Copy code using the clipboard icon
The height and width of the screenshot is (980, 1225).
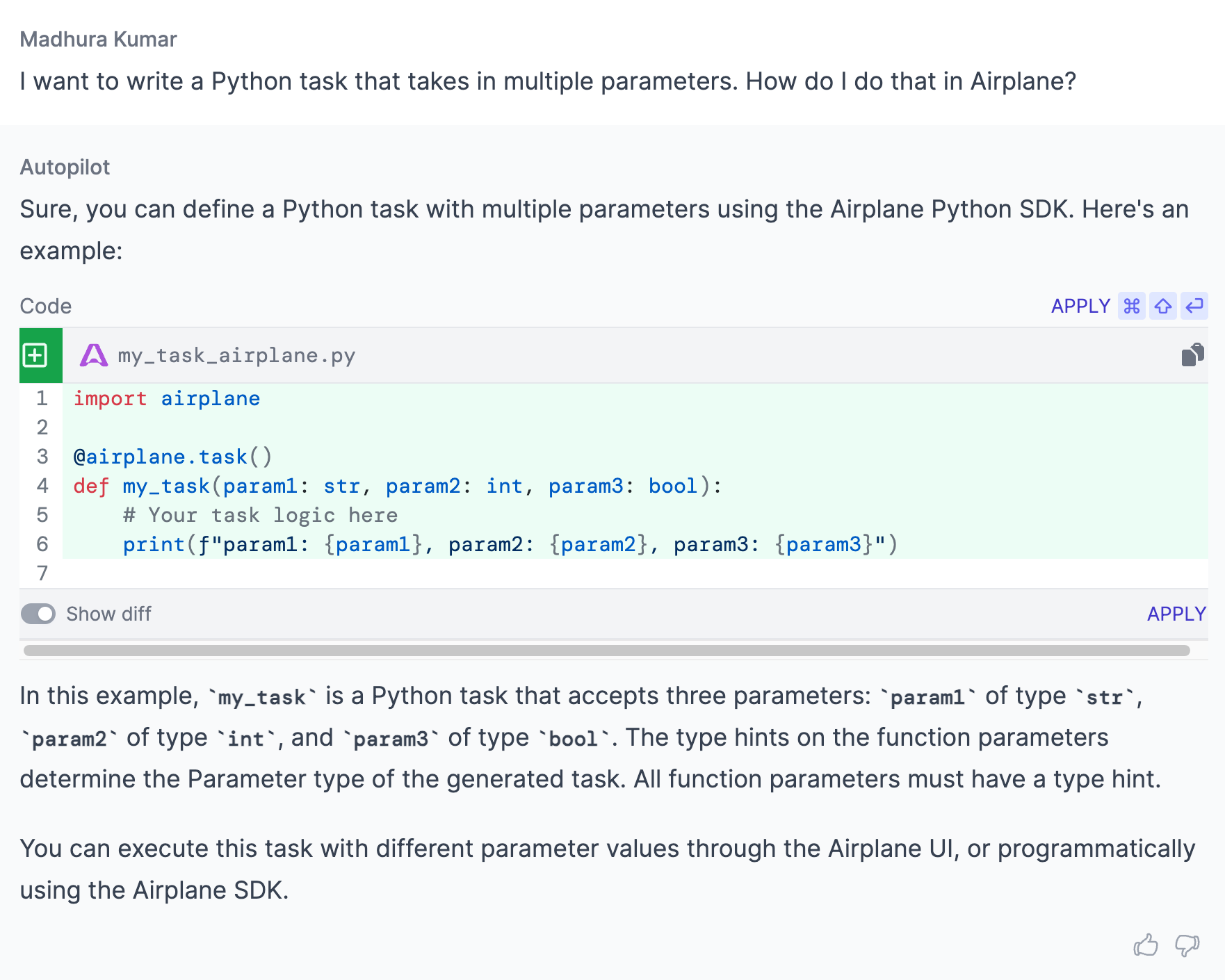(1193, 354)
